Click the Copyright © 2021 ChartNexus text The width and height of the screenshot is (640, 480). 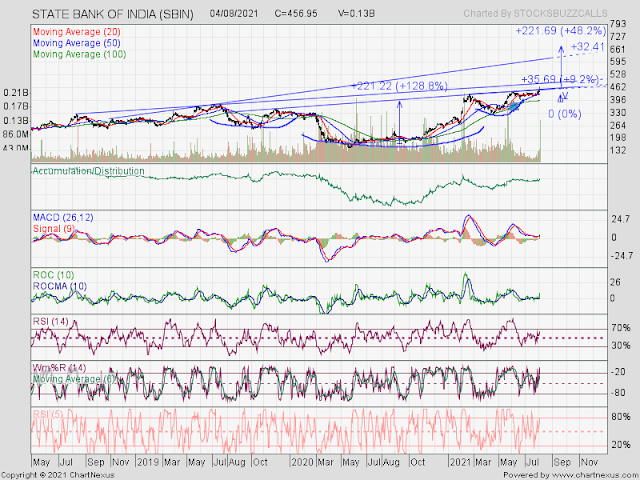(58, 476)
